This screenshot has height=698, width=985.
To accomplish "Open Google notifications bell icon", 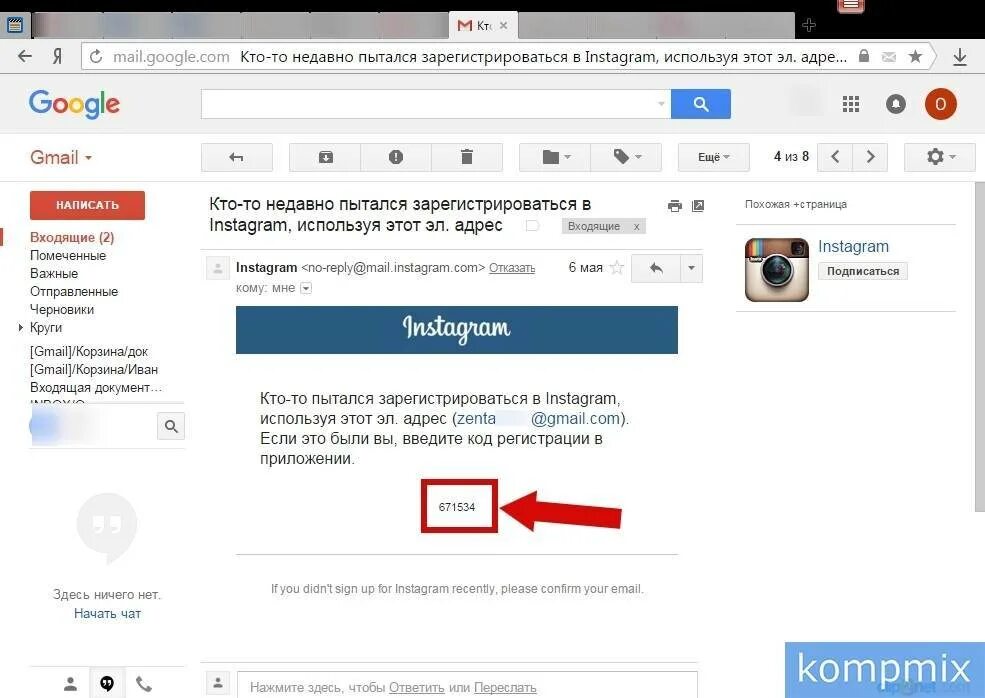I will click(x=896, y=104).
